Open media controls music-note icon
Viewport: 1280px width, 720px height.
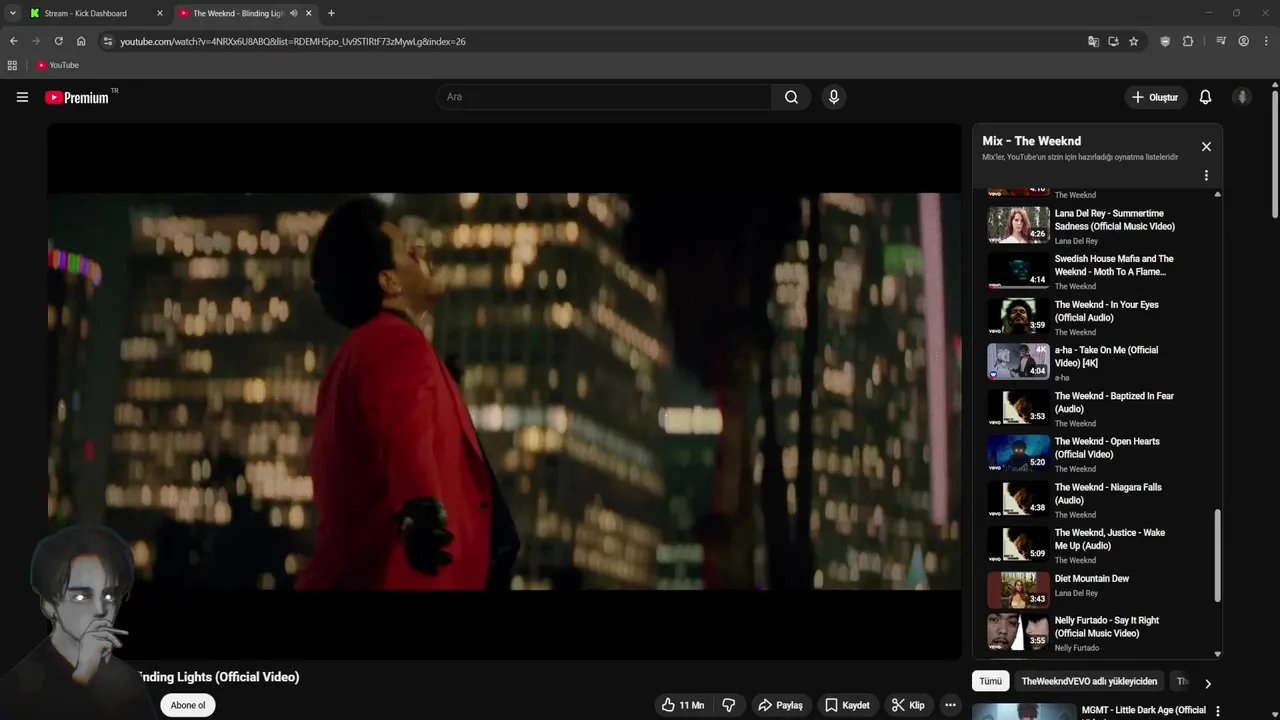click(1221, 41)
